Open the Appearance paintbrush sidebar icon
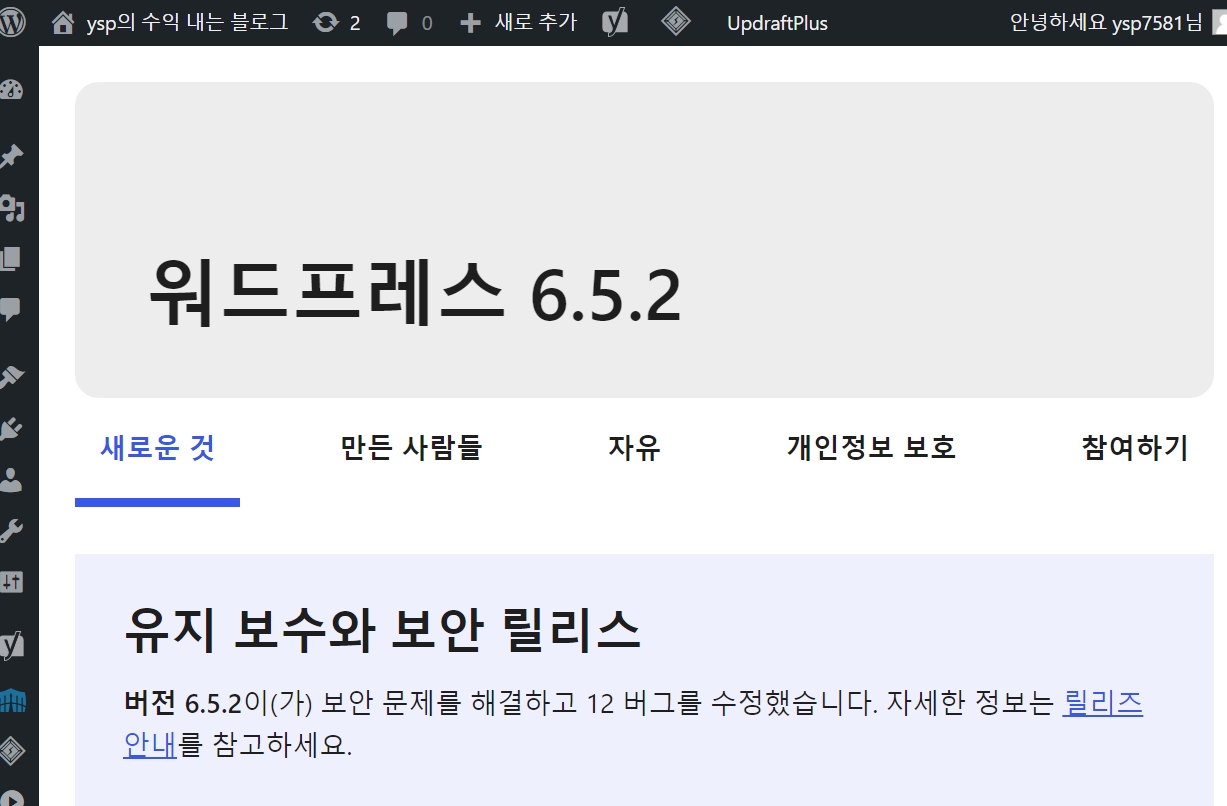 click(11, 376)
